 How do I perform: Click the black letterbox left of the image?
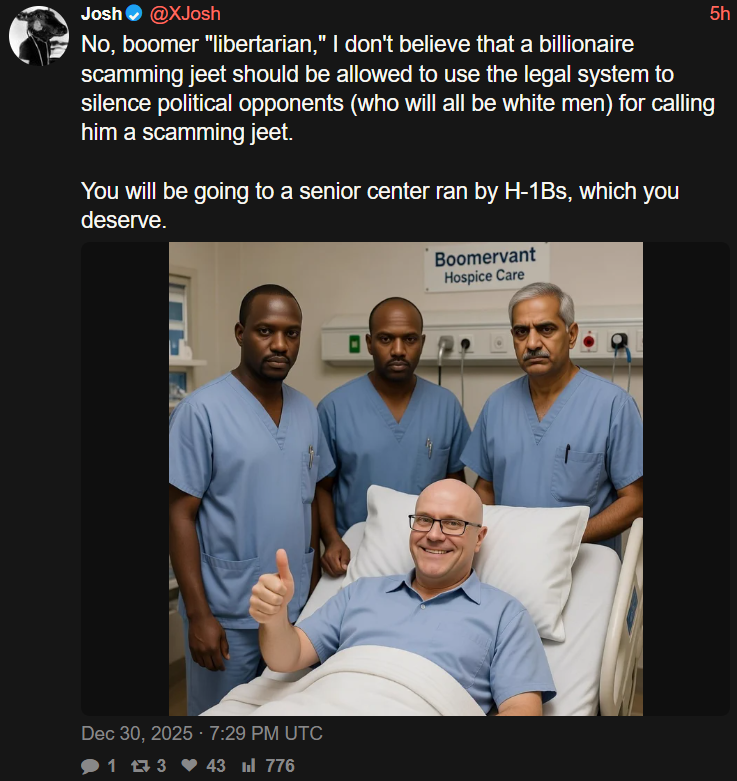[x=125, y=479]
